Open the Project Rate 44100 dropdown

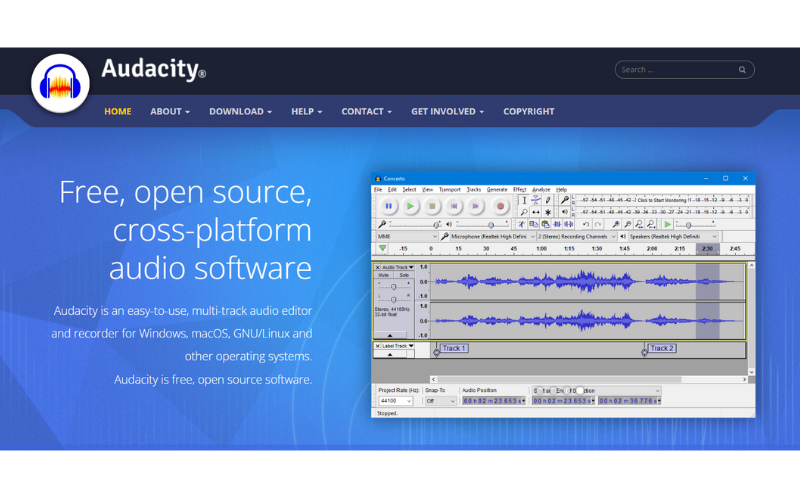(395, 401)
